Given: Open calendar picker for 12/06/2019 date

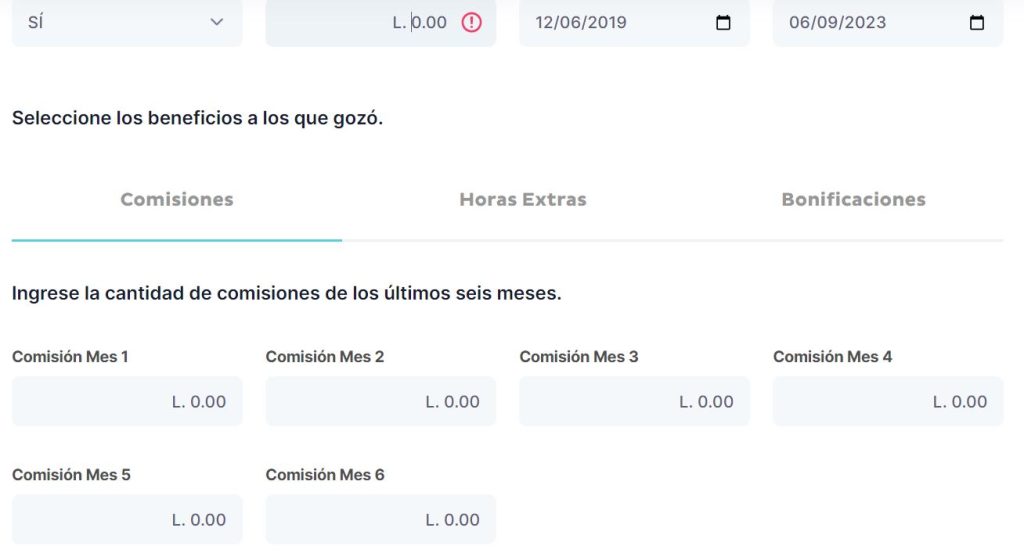Looking at the screenshot, I should click(x=724, y=22).
